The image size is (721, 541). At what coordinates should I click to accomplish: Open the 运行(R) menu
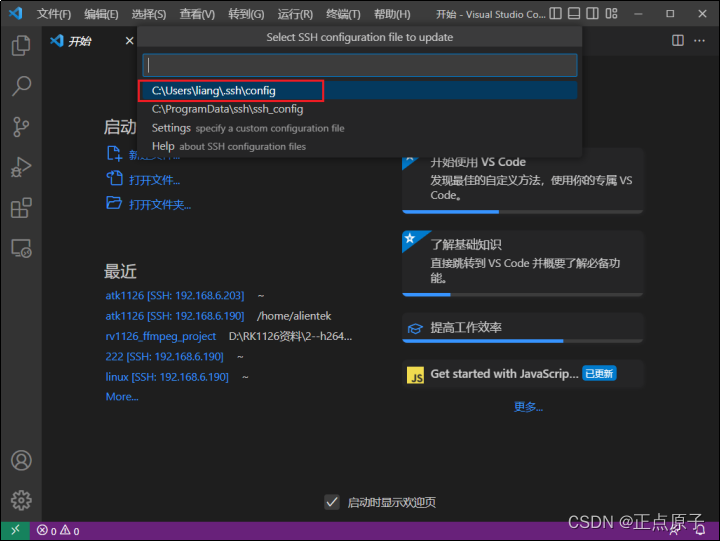pyautogui.click(x=295, y=14)
